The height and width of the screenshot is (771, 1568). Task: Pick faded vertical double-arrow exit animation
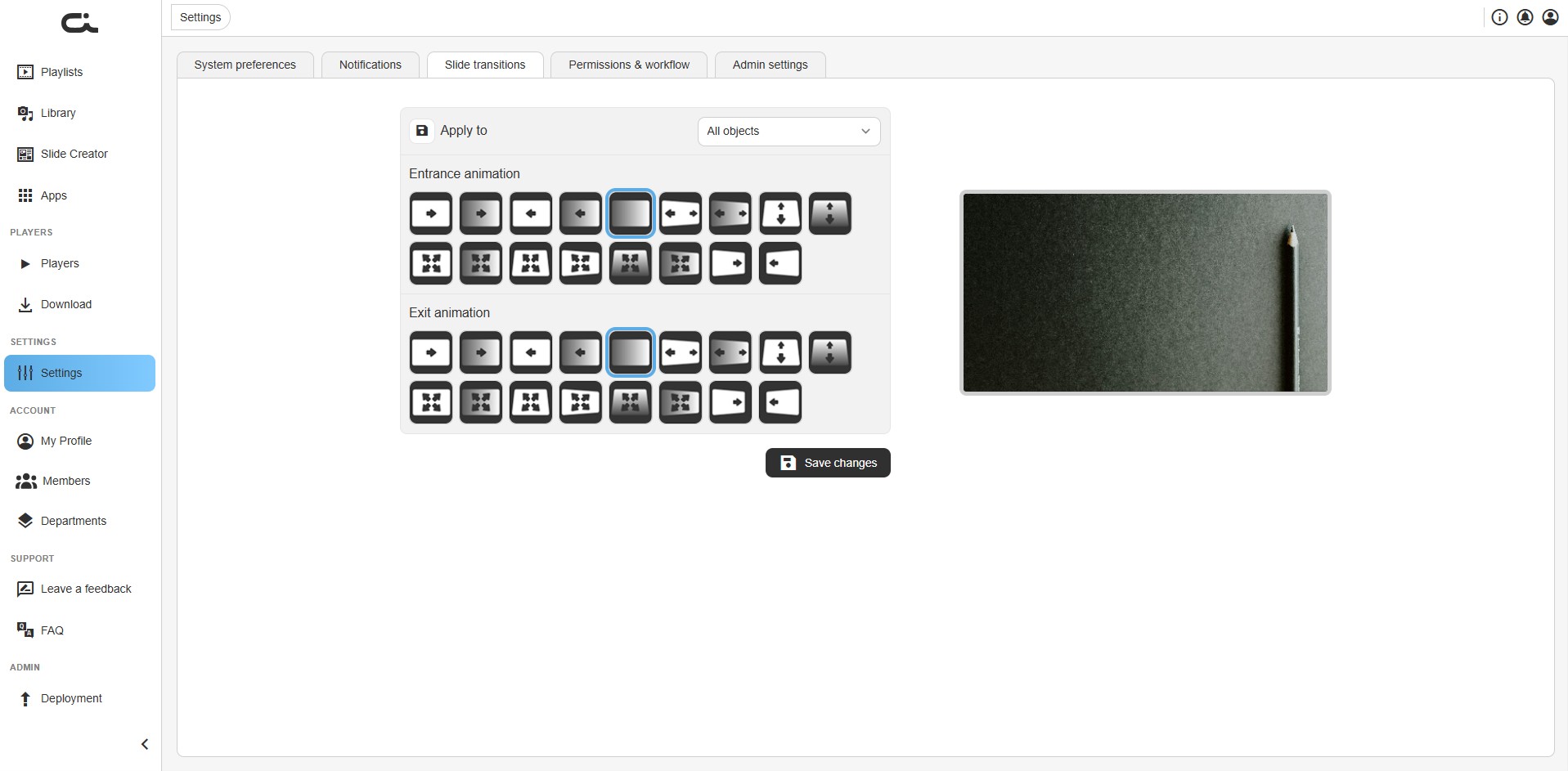point(830,352)
